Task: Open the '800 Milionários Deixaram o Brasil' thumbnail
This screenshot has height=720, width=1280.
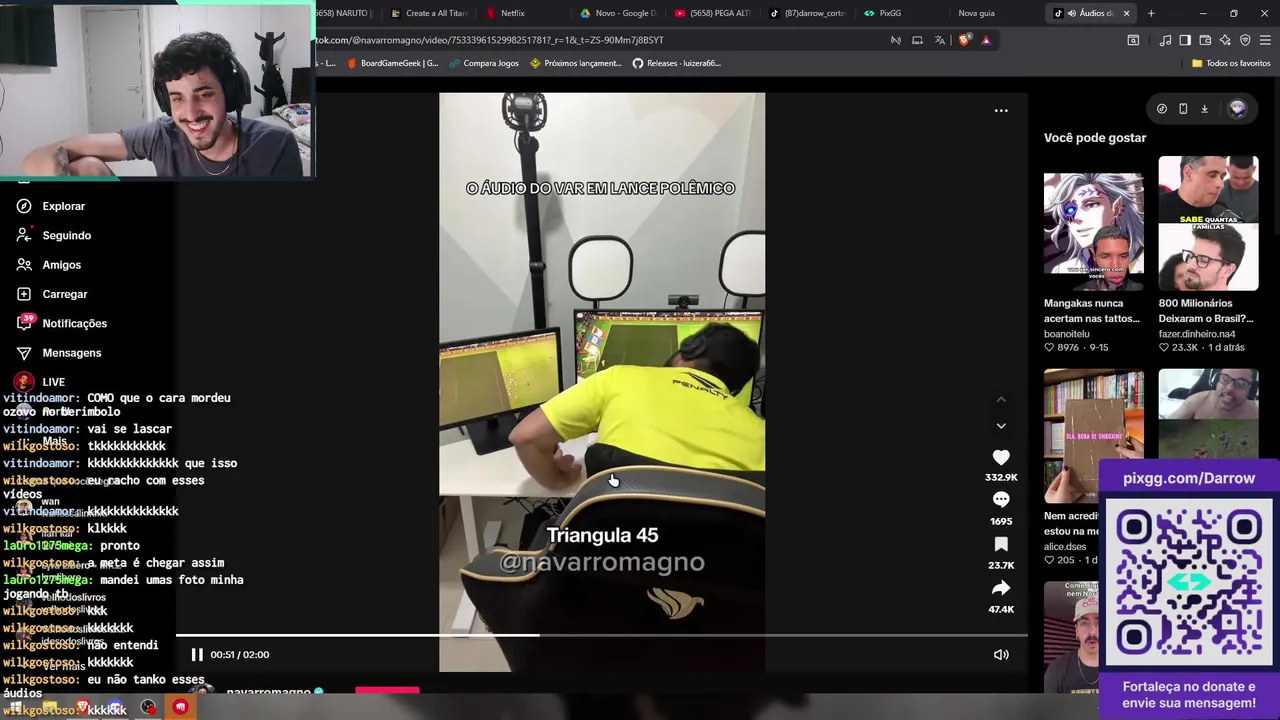Action: (x=1208, y=224)
